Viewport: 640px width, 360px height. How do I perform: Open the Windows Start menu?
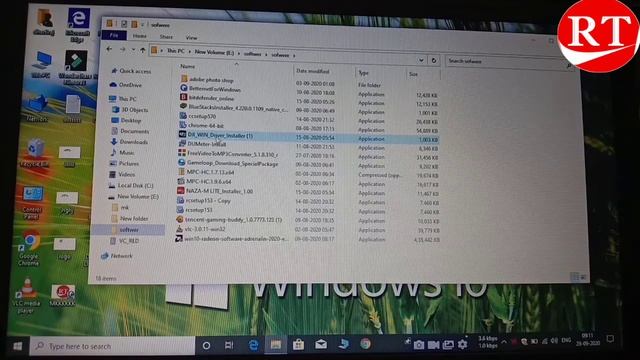[x=17, y=346]
